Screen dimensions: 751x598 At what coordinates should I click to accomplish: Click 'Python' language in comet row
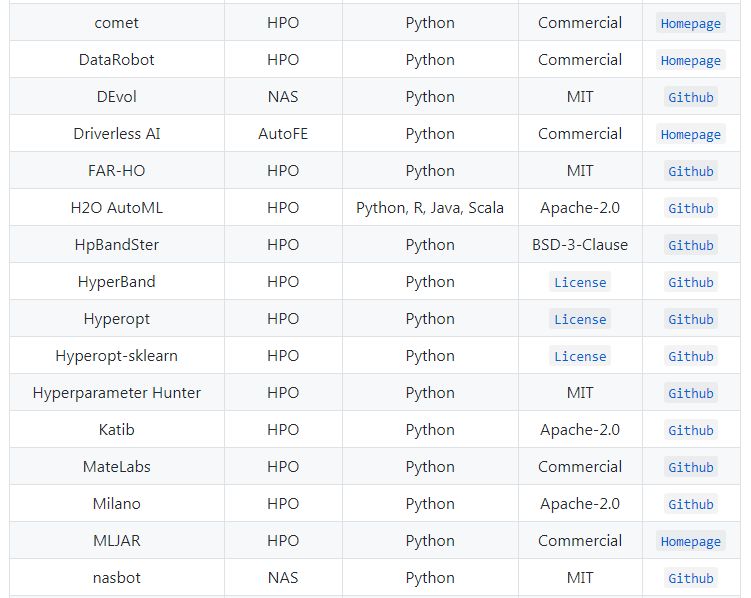pyautogui.click(x=430, y=23)
